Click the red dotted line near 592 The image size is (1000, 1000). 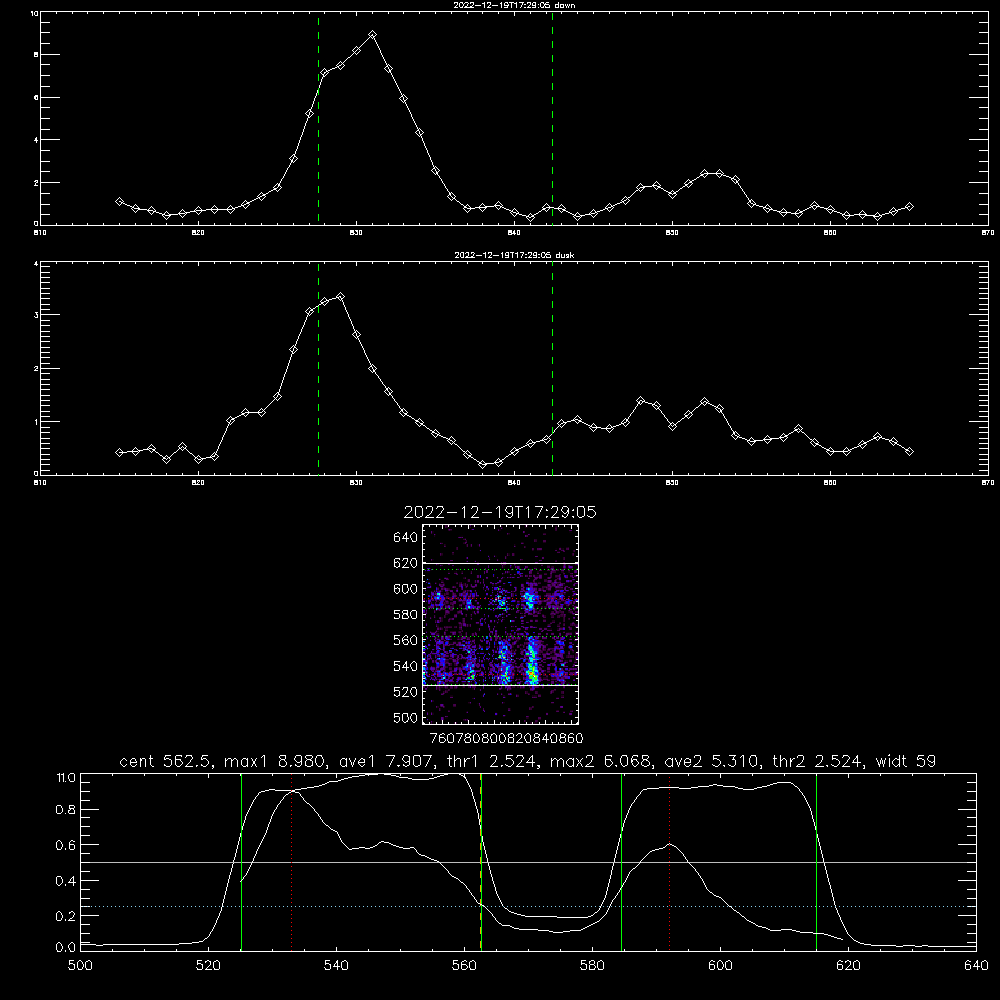tap(670, 861)
